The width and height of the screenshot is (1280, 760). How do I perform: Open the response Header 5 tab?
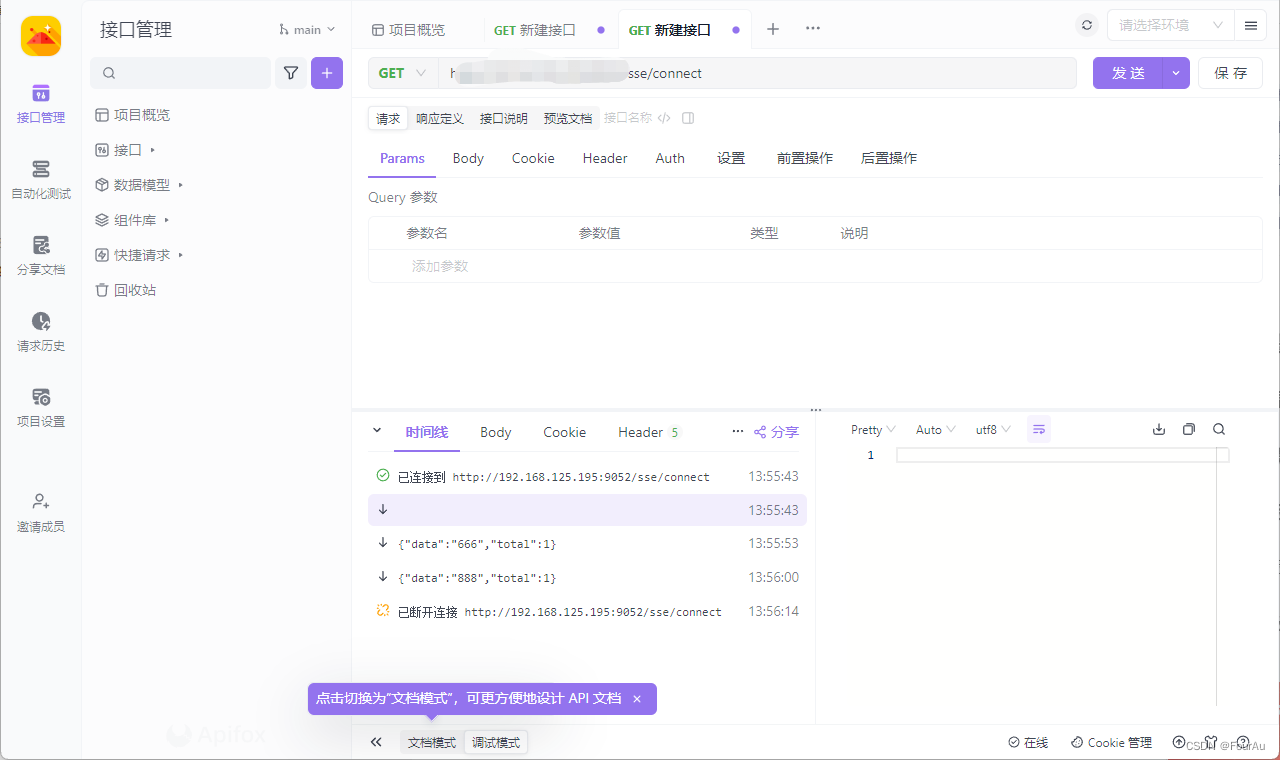648,432
